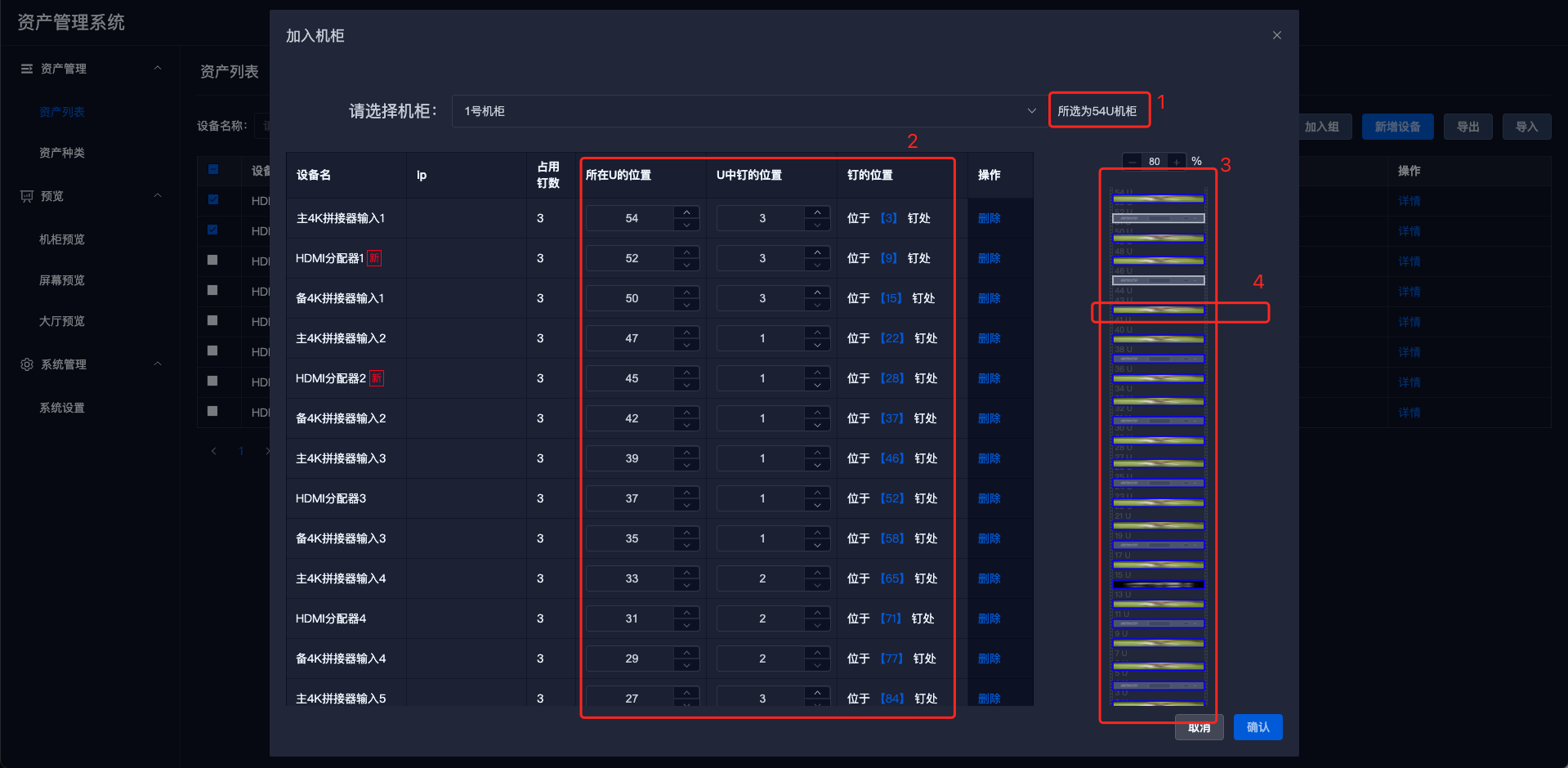Click 所在U的位置 column header
Viewport: 1568px width, 768px height.
pyautogui.click(x=619, y=175)
